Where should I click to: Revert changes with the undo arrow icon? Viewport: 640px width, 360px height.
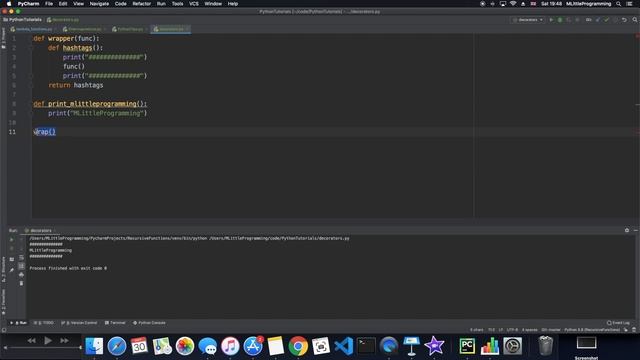pos(624,20)
